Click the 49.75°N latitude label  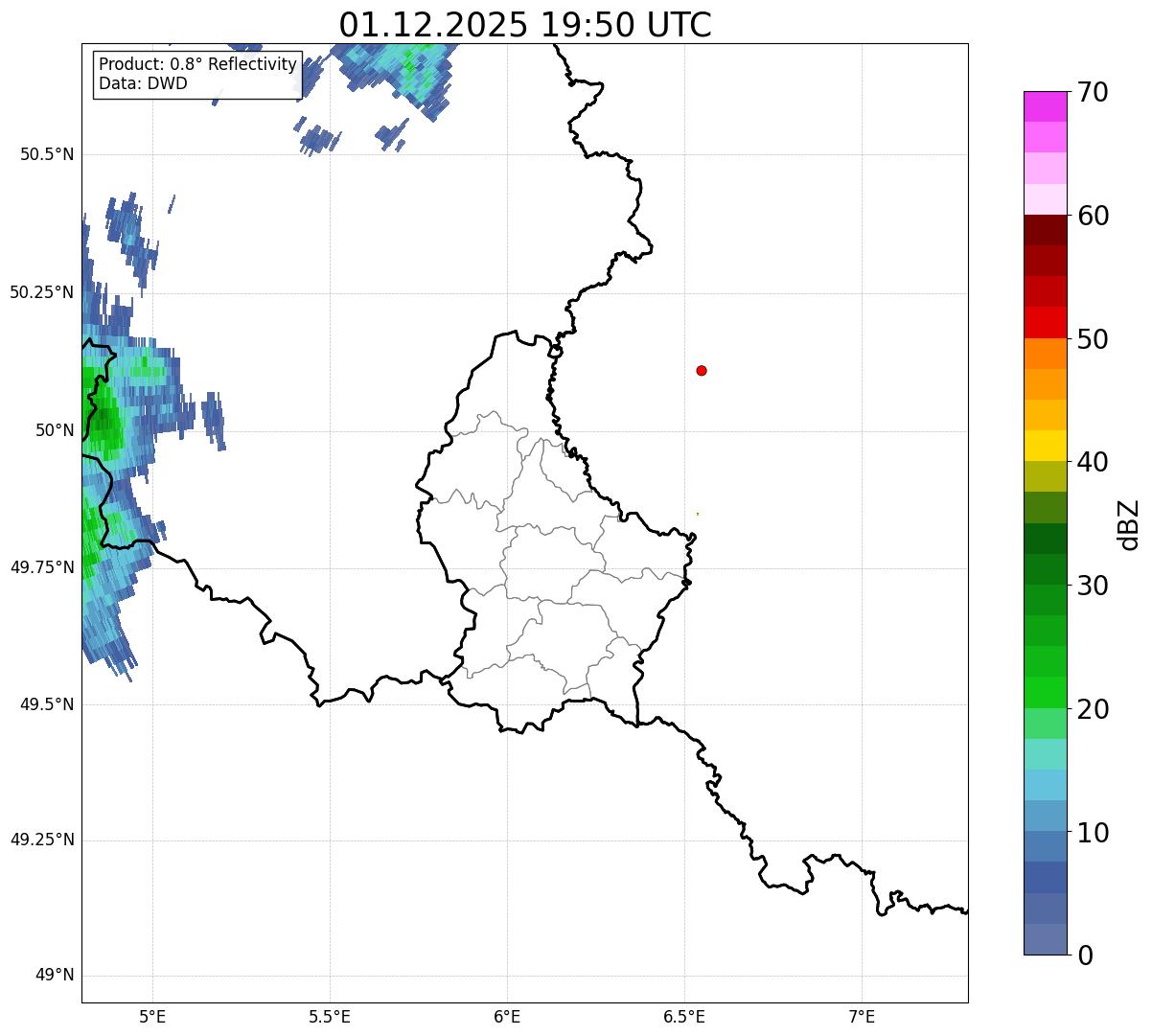click(42, 567)
